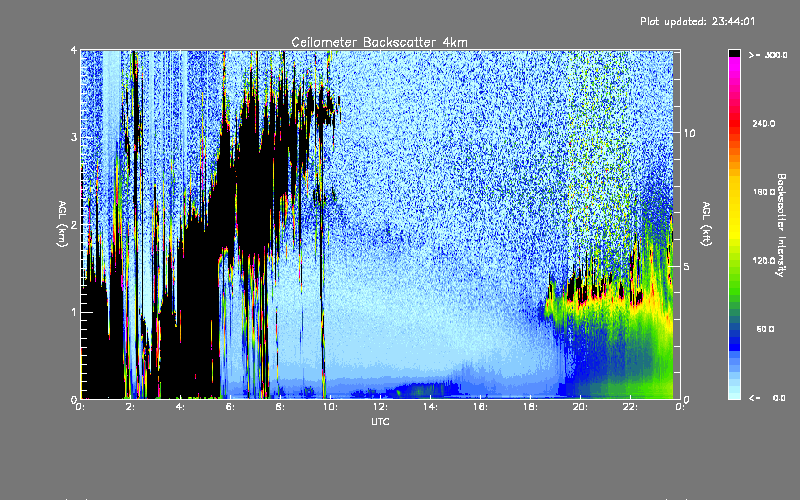Click the '4:' UTC tick label
The image size is (800, 500).
click(180, 407)
